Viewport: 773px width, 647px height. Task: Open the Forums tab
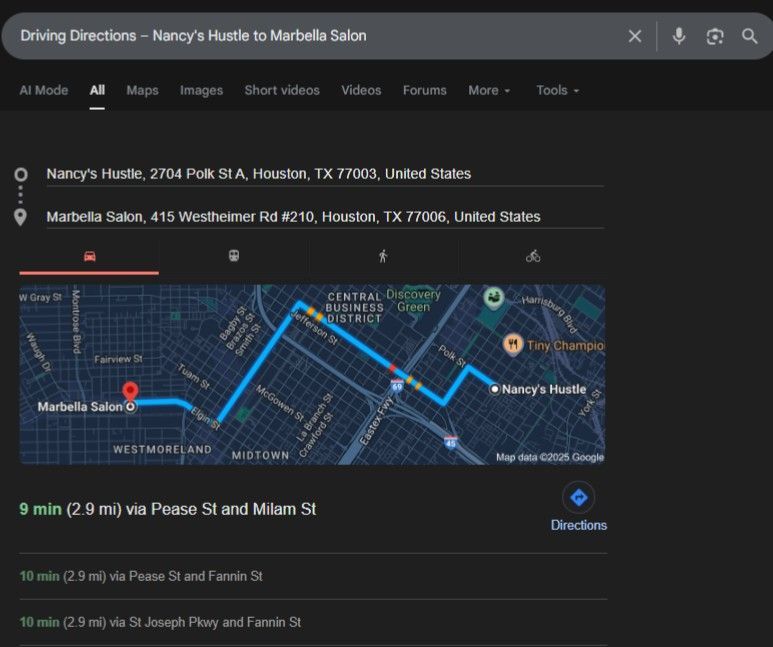point(424,90)
